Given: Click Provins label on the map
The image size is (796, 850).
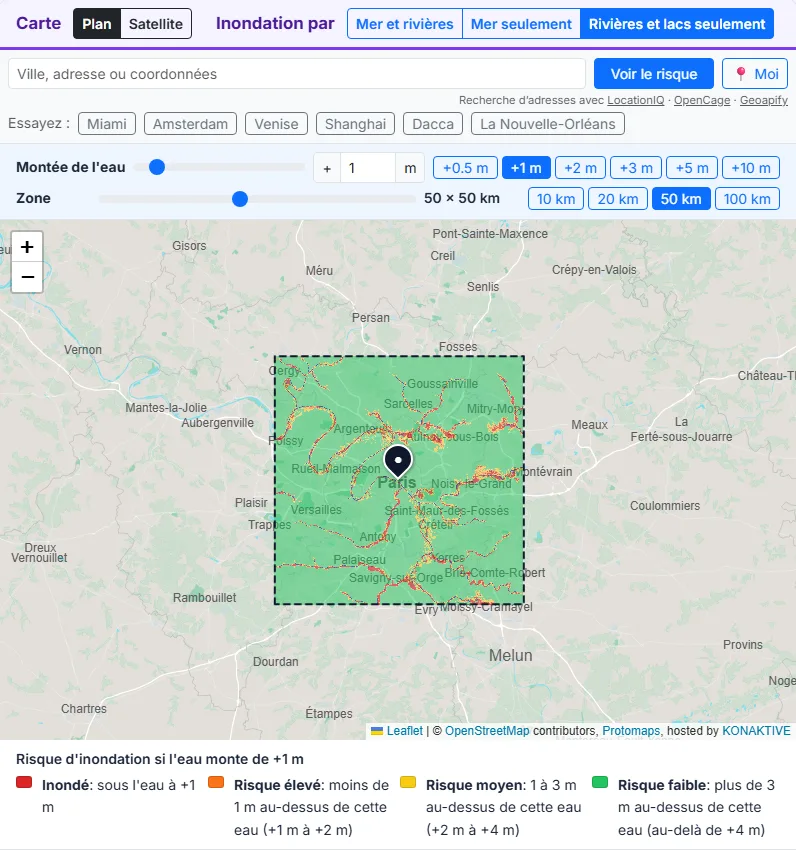Looking at the screenshot, I should point(742,645).
